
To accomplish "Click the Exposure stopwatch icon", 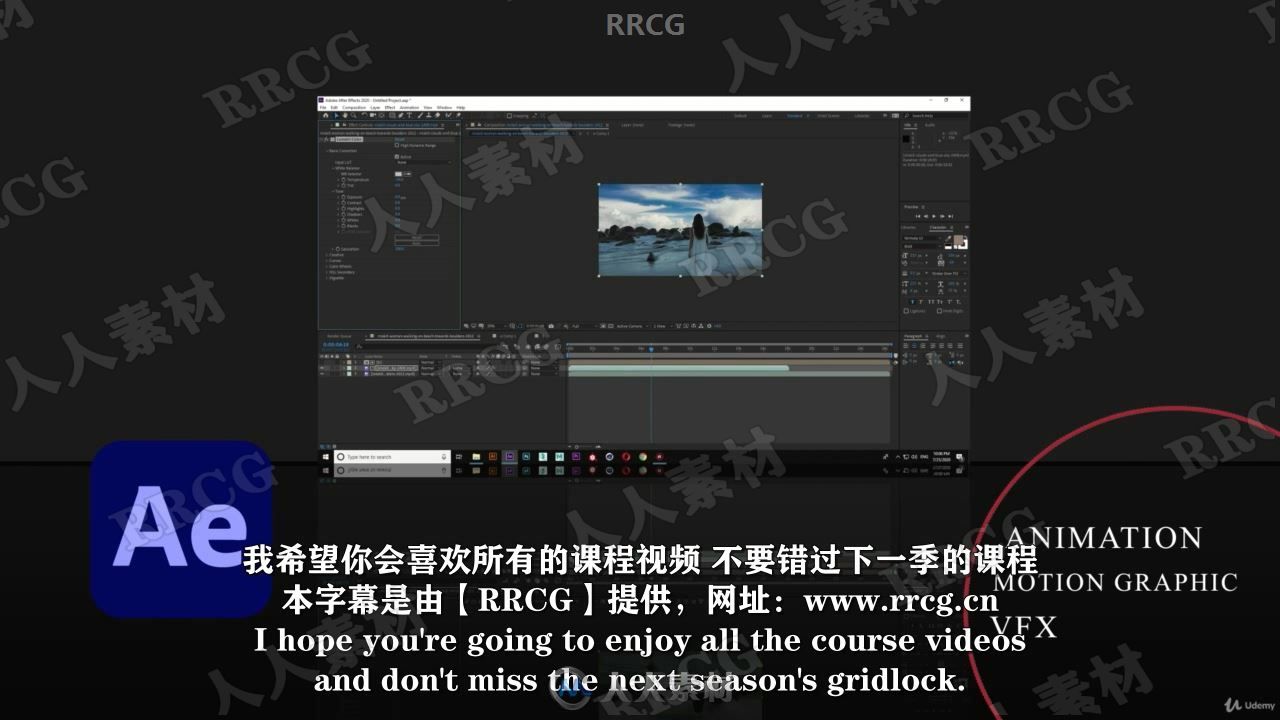I will [x=343, y=197].
